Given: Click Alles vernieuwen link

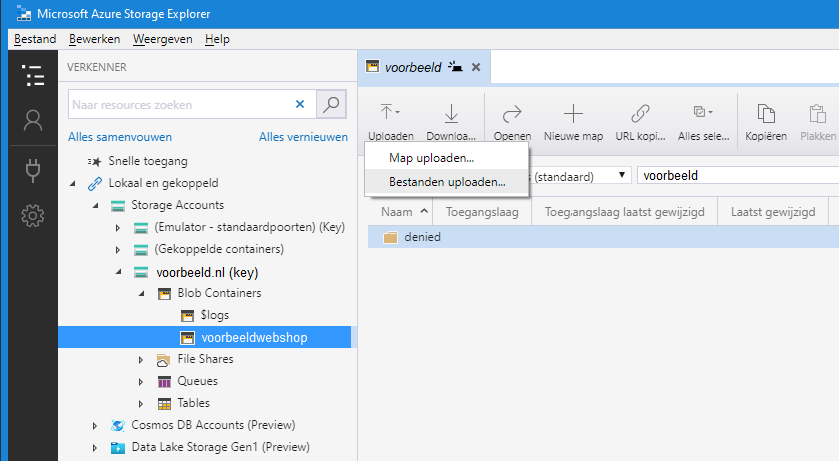Looking at the screenshot, I should (303, 137).
